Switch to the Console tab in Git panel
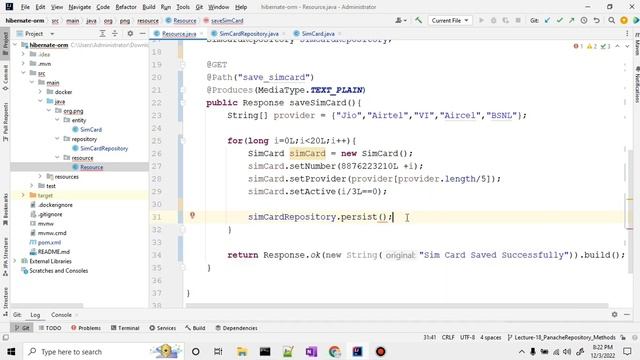The image size is (640, 360). pyautogui.click(x=61, y=315)
